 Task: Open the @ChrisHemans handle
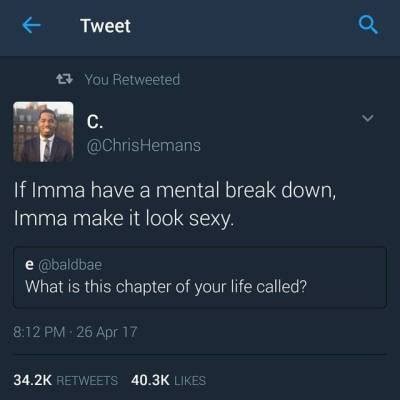(x=144, y=145)
